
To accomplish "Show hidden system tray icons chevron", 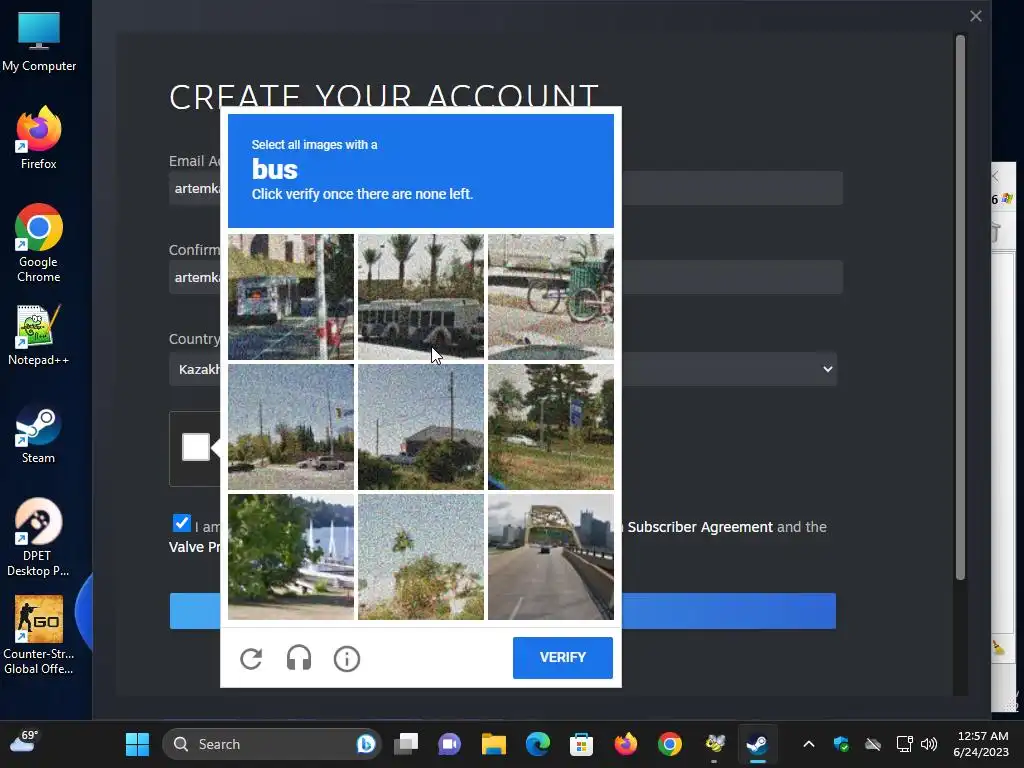I will coord(808,744).
